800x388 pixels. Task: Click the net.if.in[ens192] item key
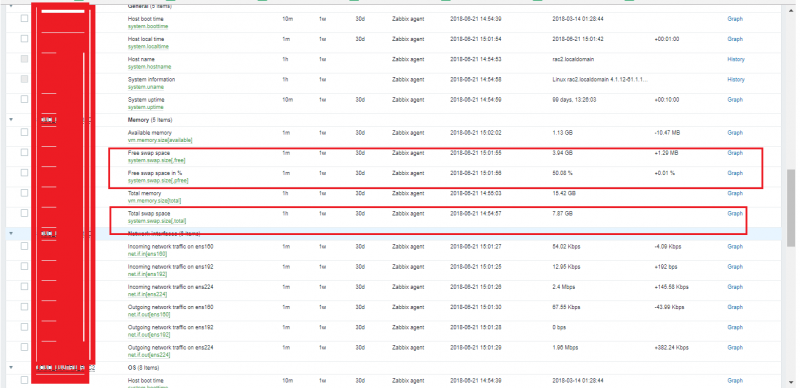(x=147, y=274)
